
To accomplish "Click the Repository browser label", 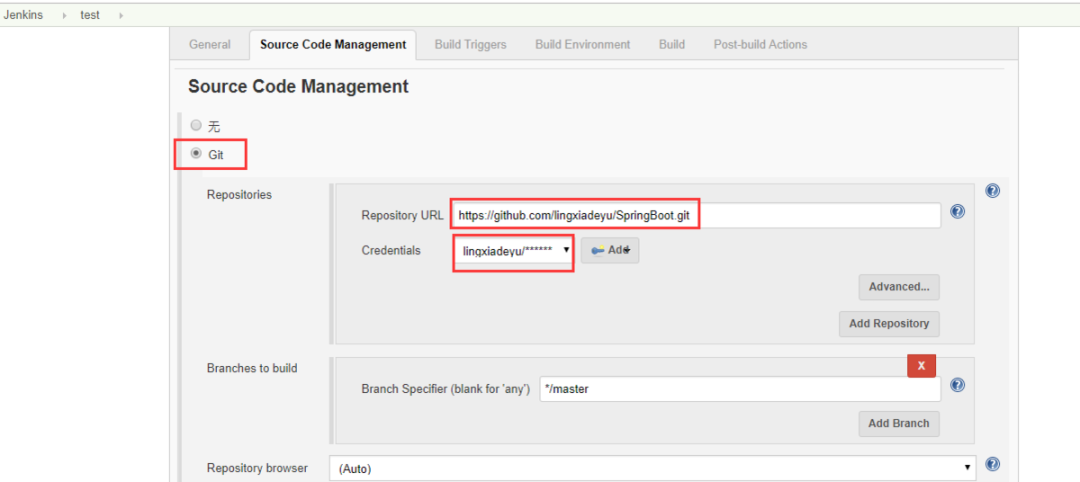I will point(257,468).
